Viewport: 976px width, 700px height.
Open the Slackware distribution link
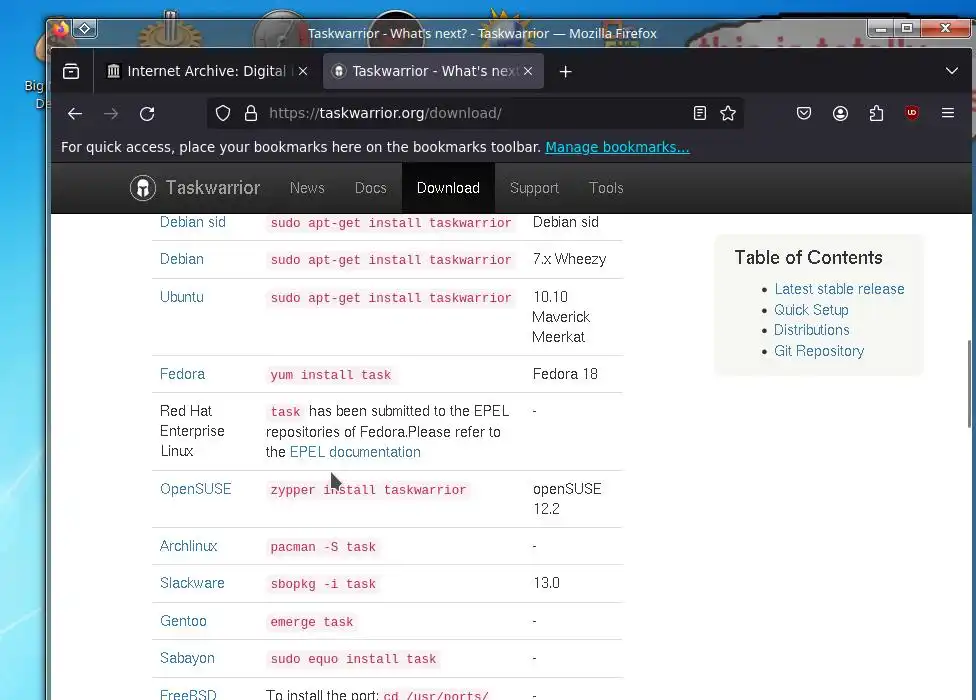(x=192, y=583)
